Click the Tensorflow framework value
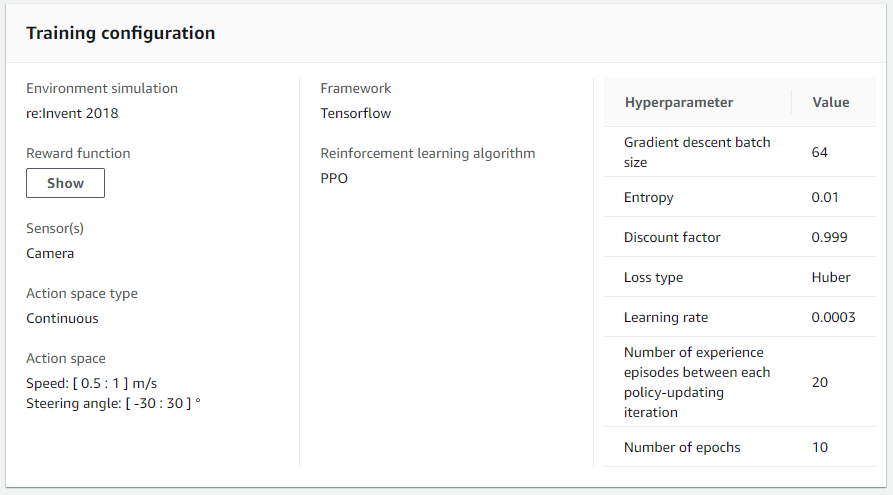Image resolution: width=893 pixels, height=495 pixels. 355,113
